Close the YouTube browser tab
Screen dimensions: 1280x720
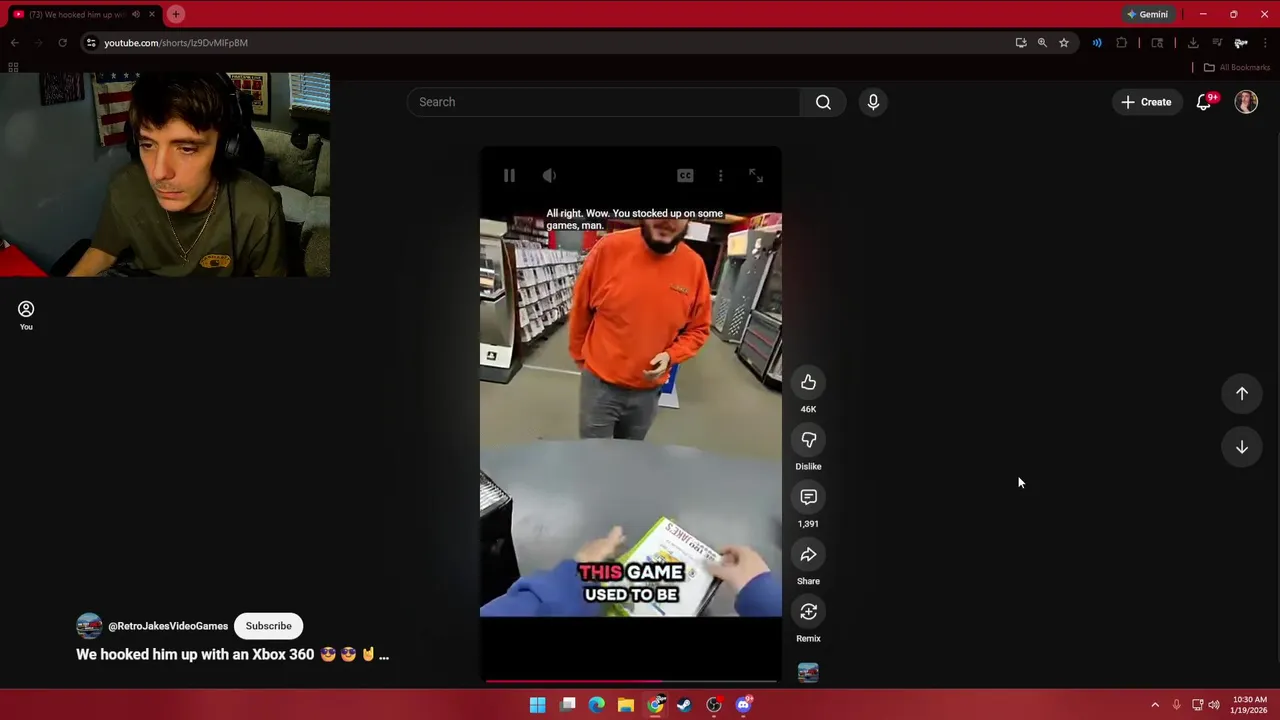(152, 14)
